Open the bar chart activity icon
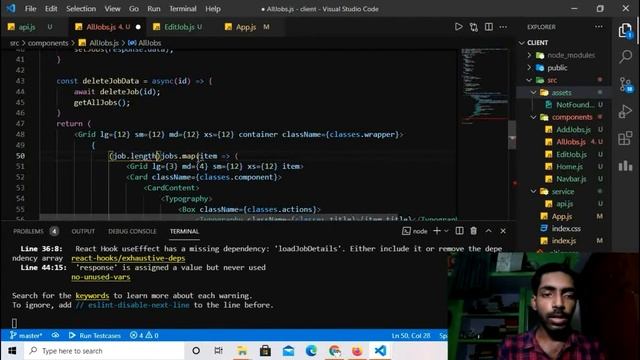Viewport: 640px width, 360px height. 625,165
